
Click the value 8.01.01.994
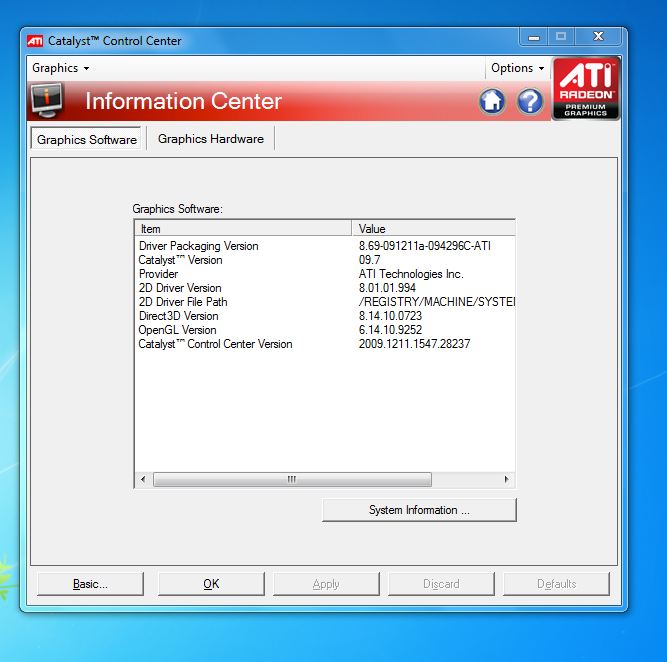click(387, 288)
